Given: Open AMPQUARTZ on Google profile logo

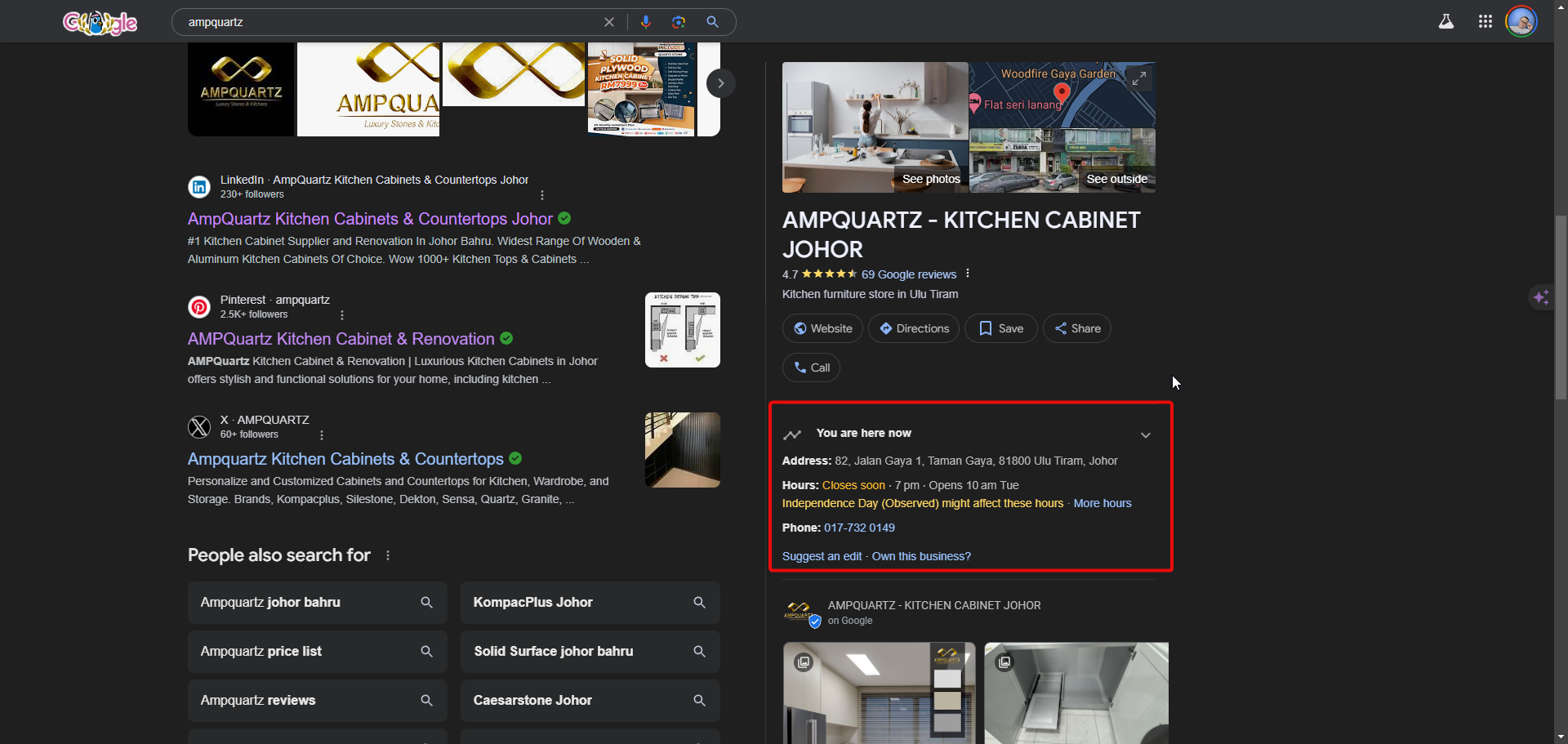Looking at the screenshot, I should coord(801,613).
